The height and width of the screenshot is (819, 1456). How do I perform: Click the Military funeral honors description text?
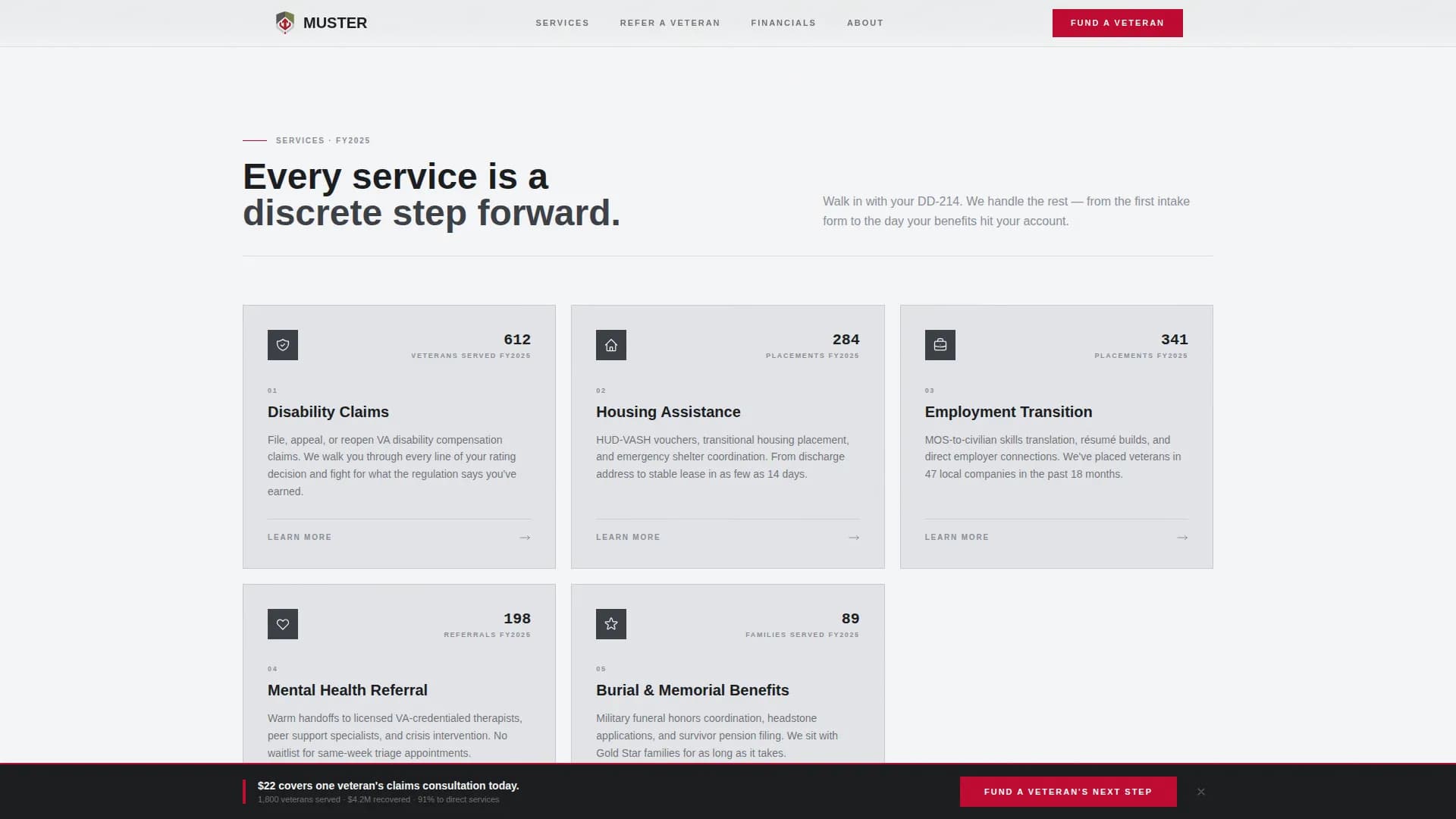coord(717,736)
